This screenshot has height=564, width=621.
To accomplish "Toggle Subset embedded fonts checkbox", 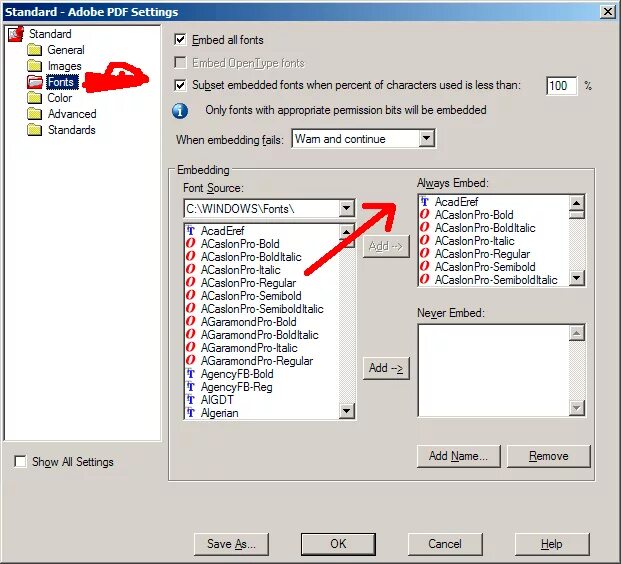I will (x=180, y=85).
